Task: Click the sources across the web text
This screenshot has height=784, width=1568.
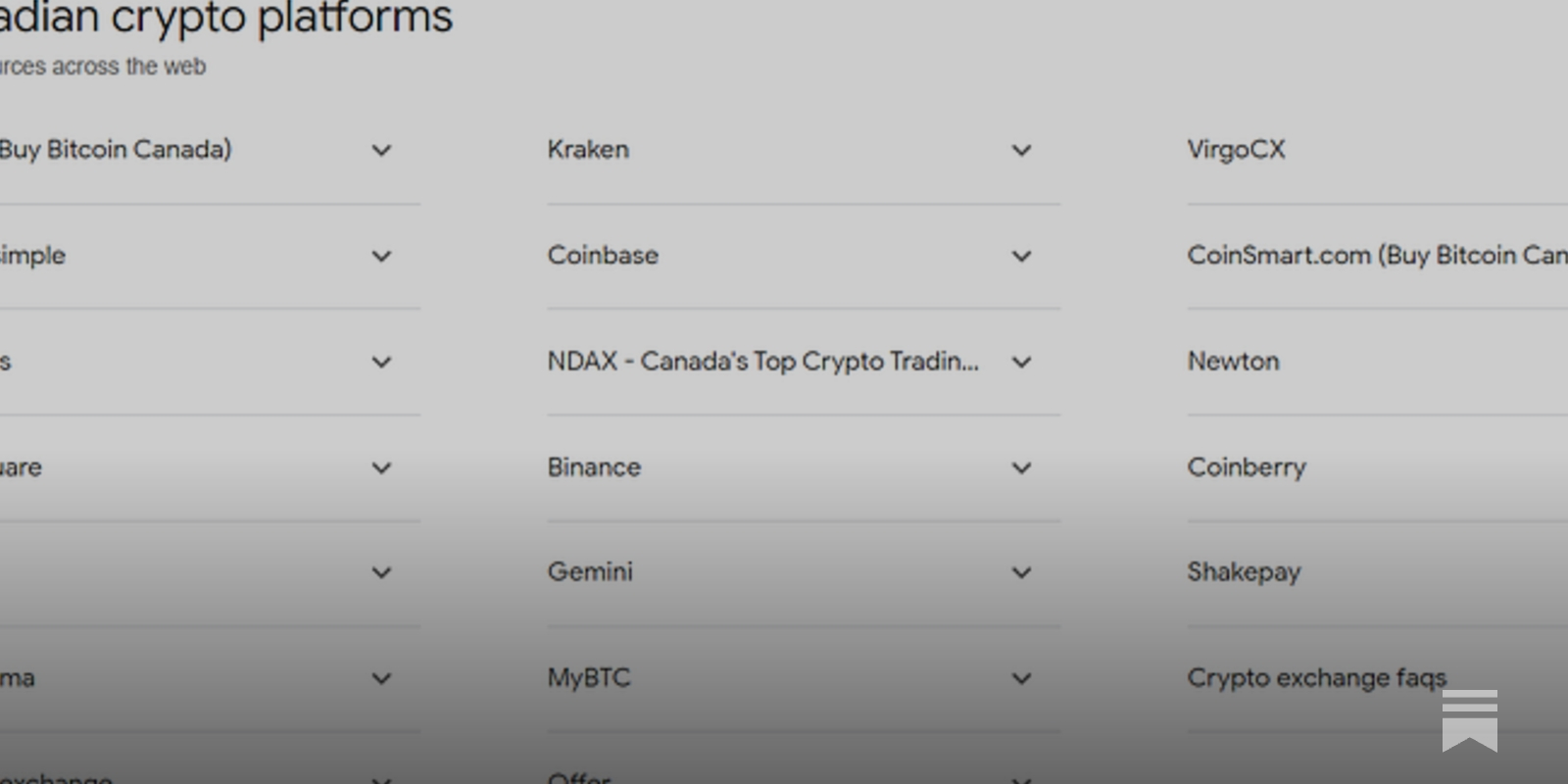Action: pos(103,67)
